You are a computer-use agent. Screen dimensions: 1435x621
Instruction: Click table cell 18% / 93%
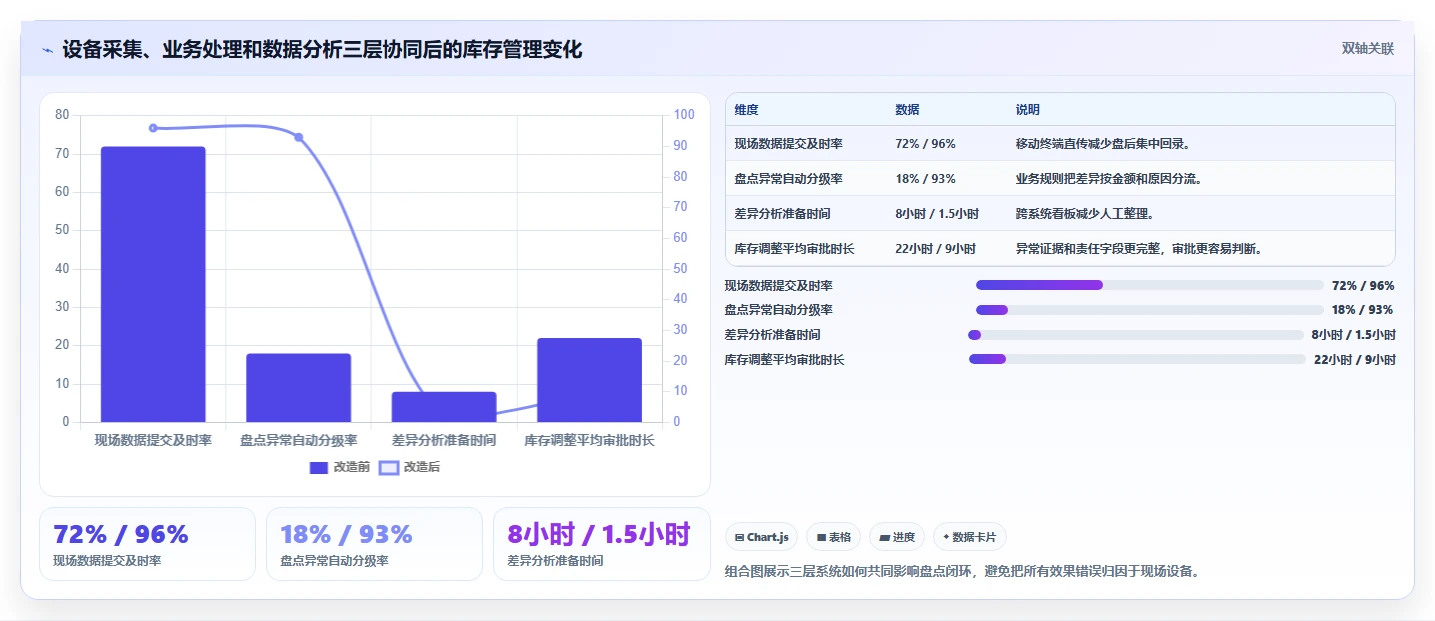(925, 179)
